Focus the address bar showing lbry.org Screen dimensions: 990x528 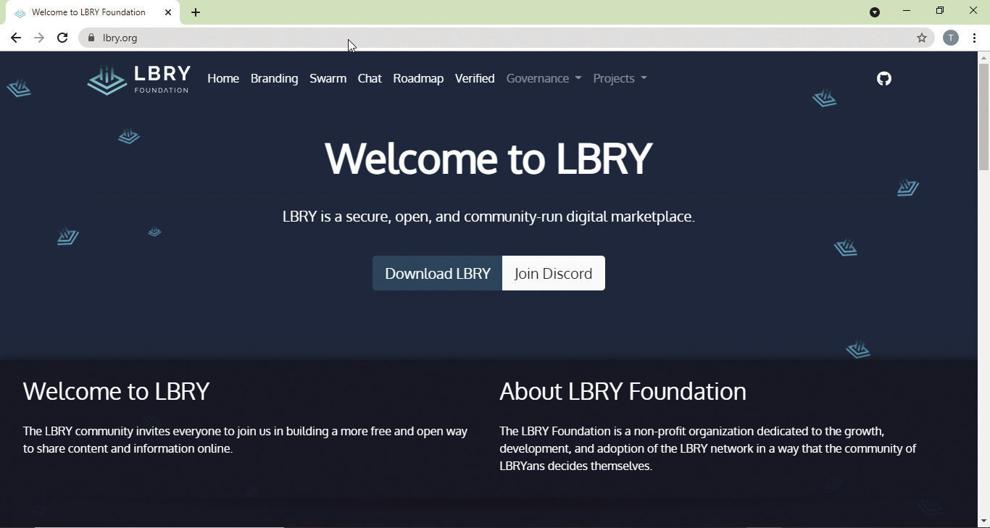point(505,38)
